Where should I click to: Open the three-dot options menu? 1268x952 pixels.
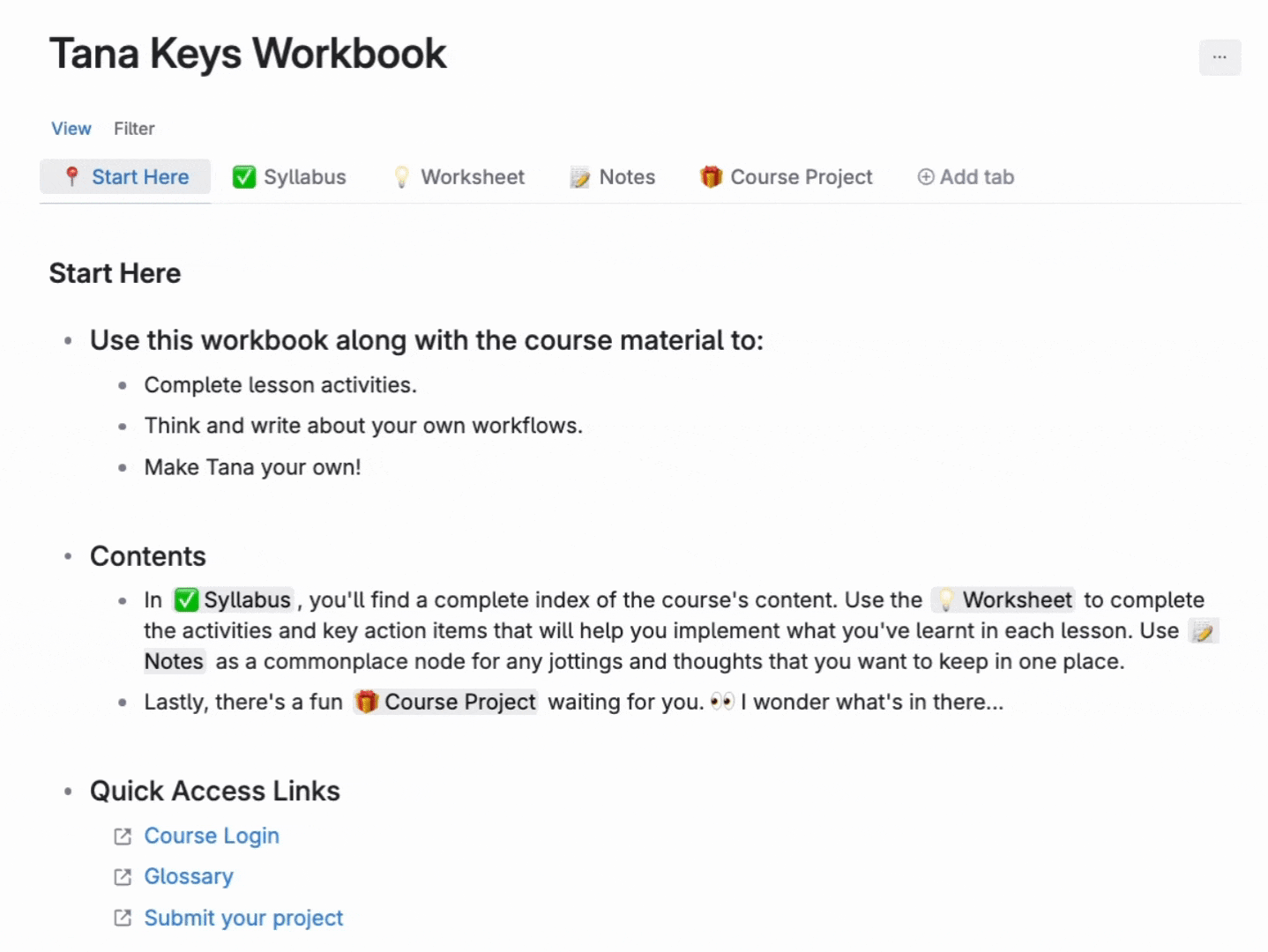pyautogui.click(x=1220, y=57)
